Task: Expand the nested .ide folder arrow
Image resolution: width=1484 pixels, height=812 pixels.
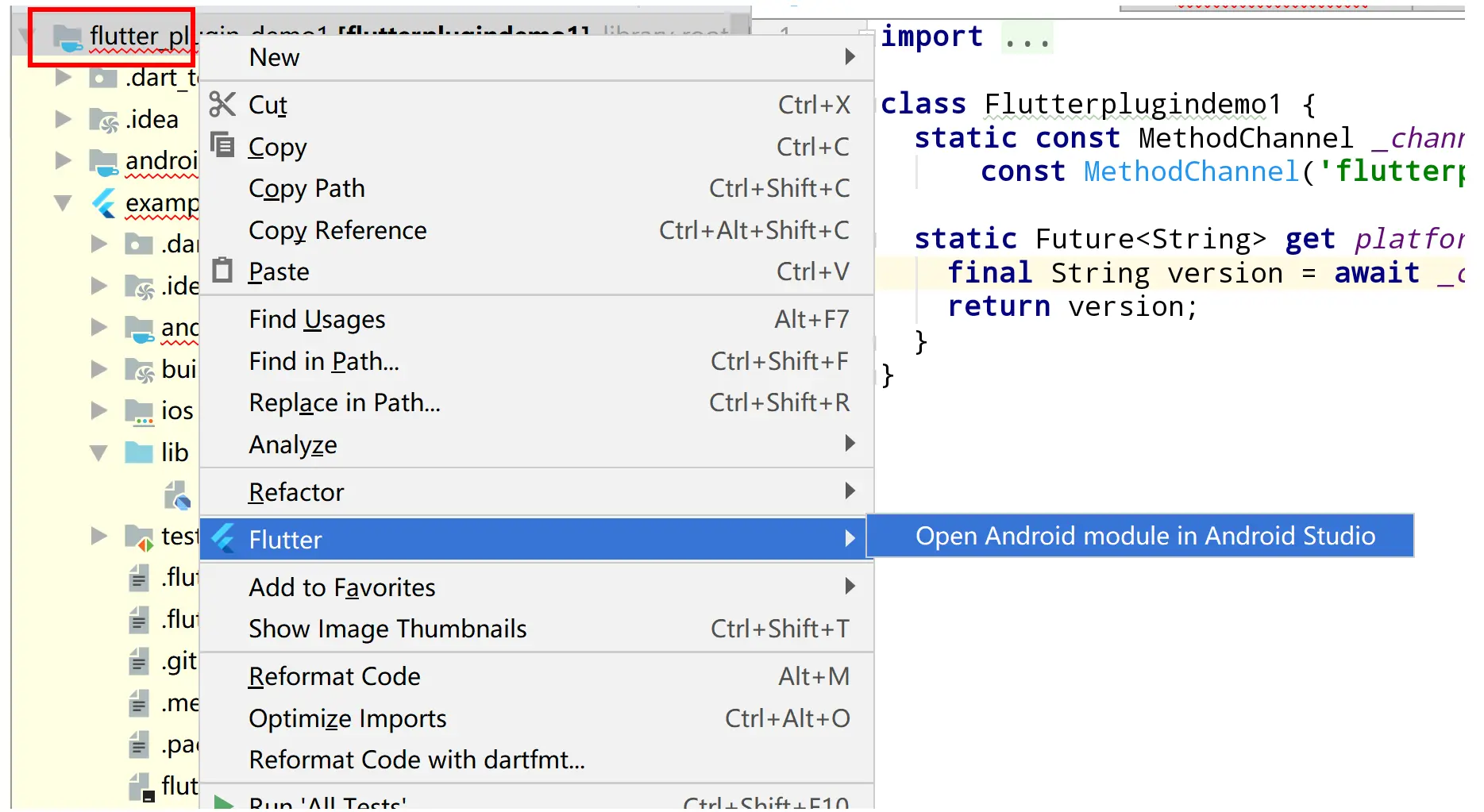Action: tap(98, 286)
